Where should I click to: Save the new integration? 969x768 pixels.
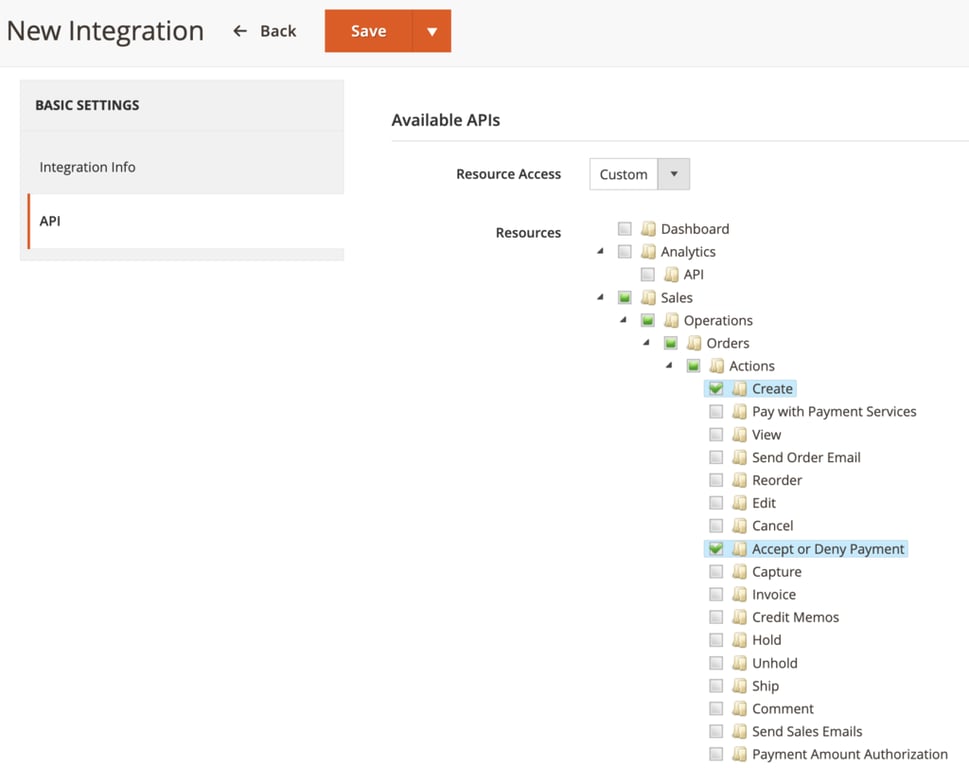point(369,30)
